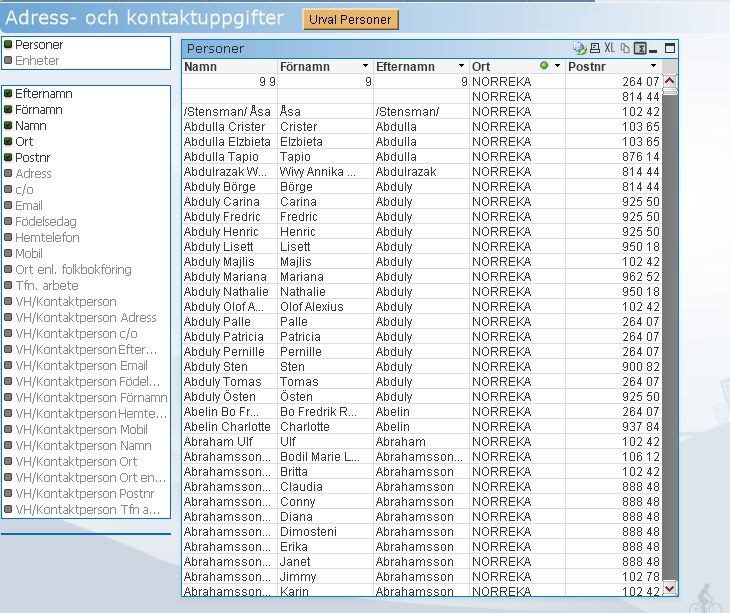Enable the VH/Kontaktperson Ort field
The height and width of the screenshot is (613, 730).
pyautogui.click(x=71, y=462)
